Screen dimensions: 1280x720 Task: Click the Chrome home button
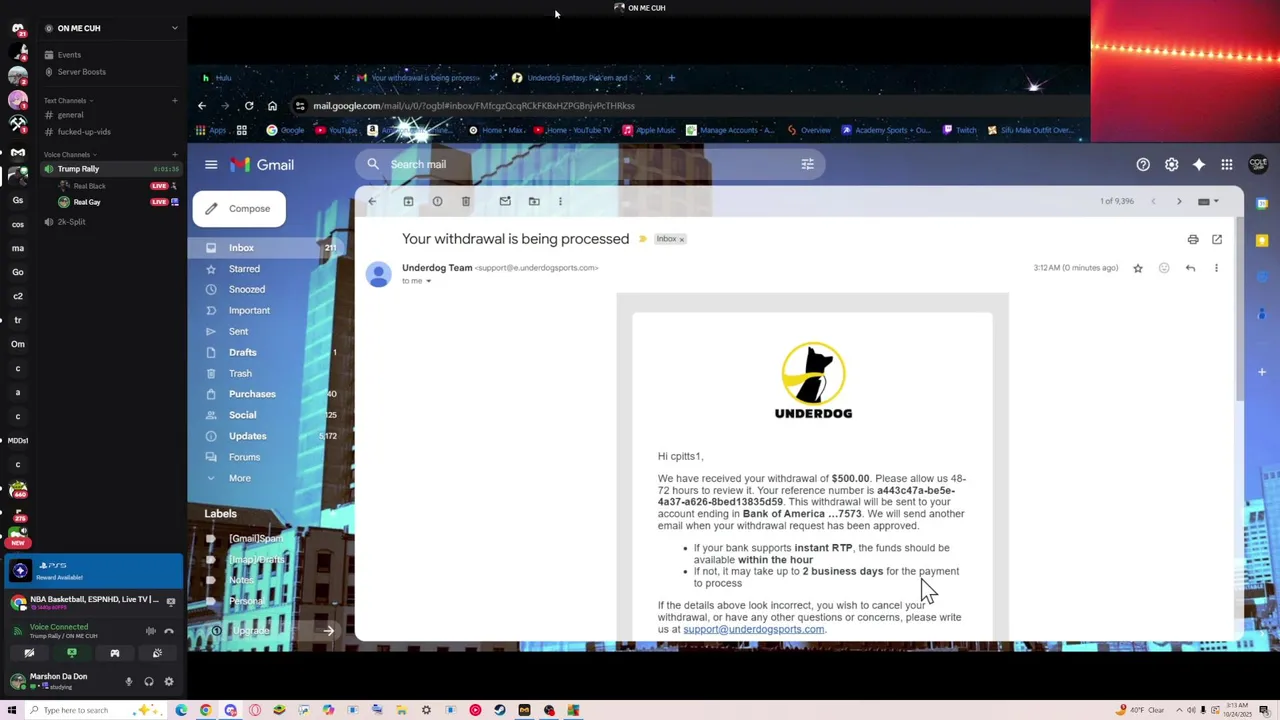tap(272, 106)
